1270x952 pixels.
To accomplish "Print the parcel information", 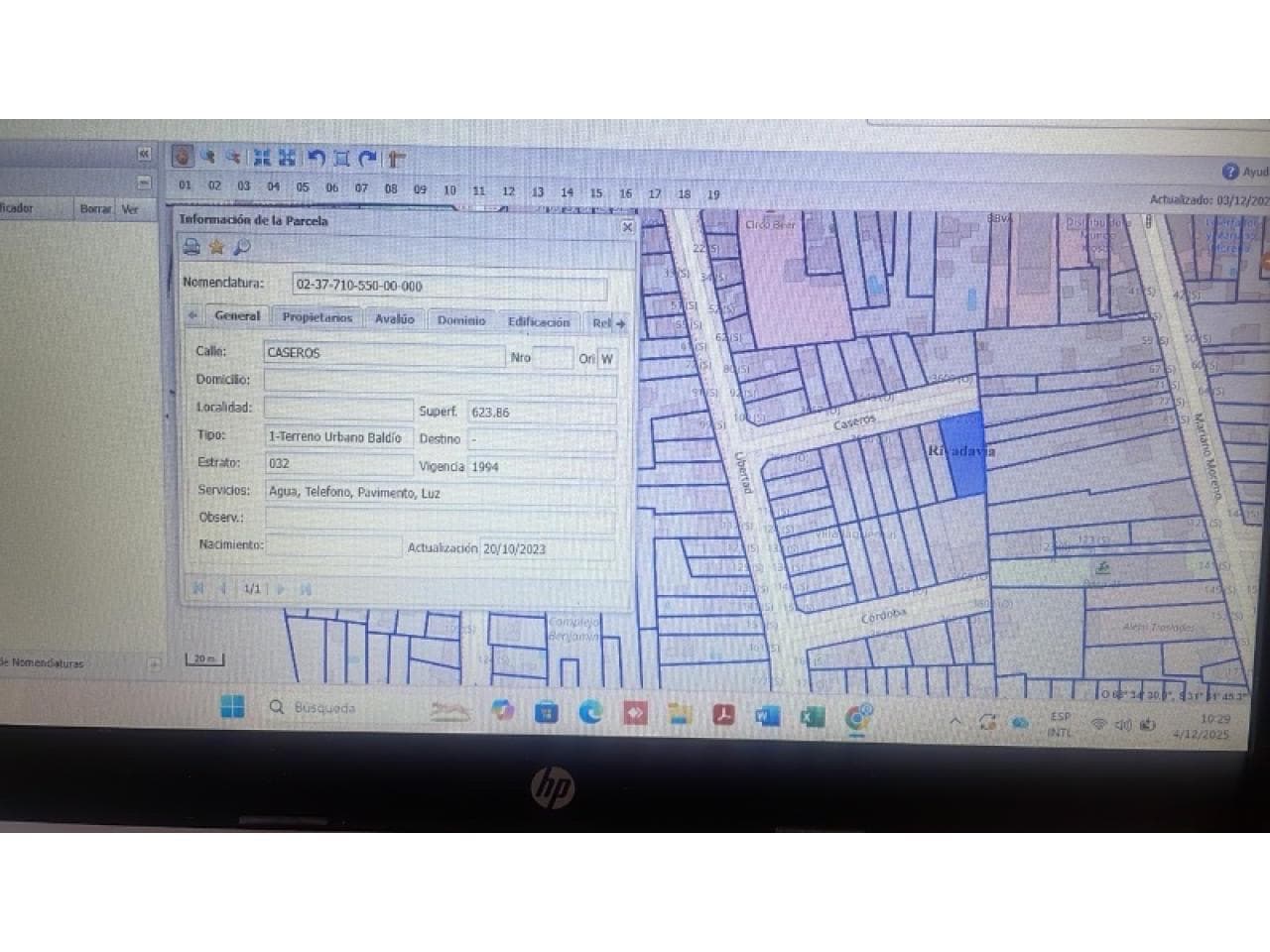I will pyautogui.click(x=191, y=247).
